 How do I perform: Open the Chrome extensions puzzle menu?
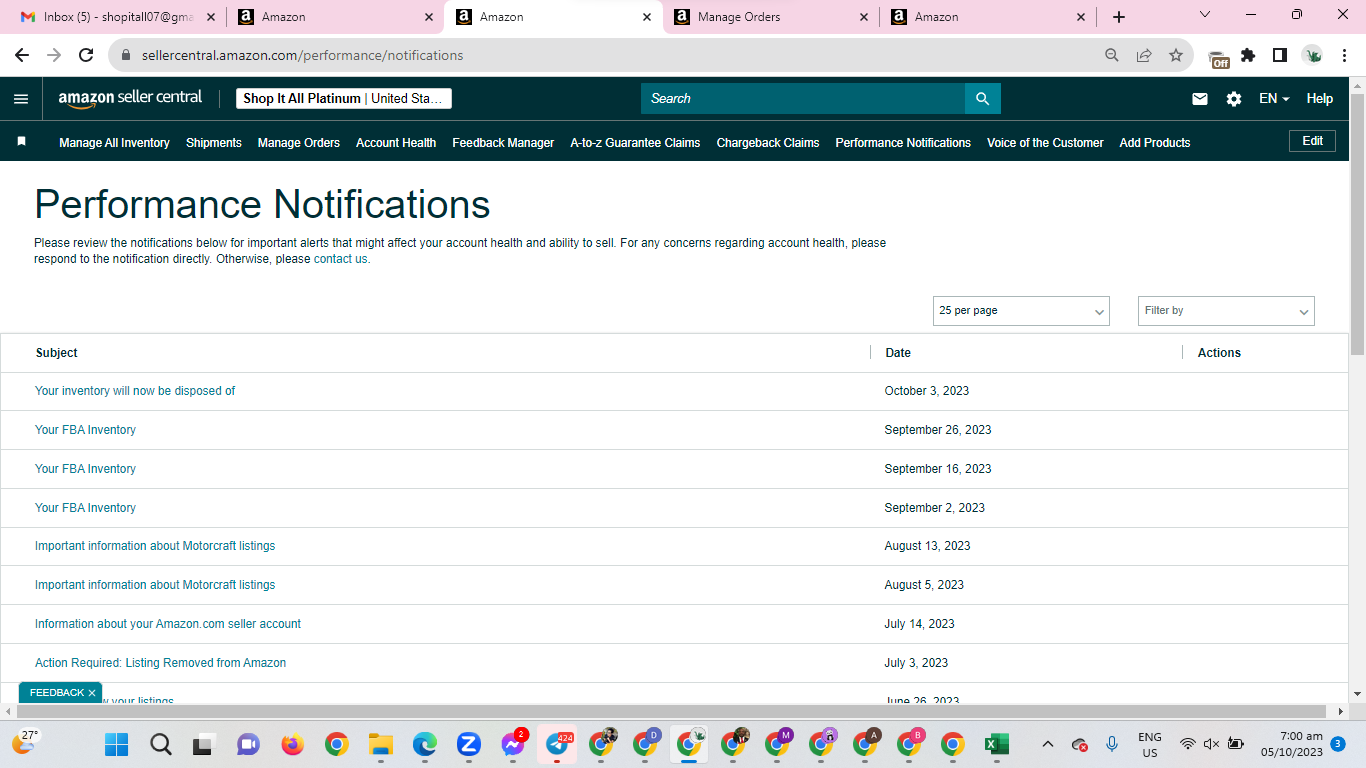point(1248,56)
